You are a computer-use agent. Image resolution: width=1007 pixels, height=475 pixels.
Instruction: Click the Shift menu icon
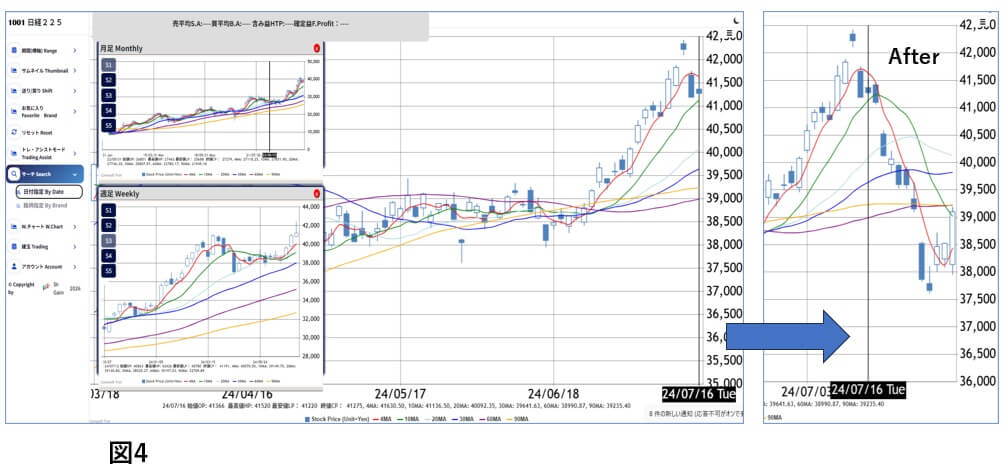(x=14, y=91)
